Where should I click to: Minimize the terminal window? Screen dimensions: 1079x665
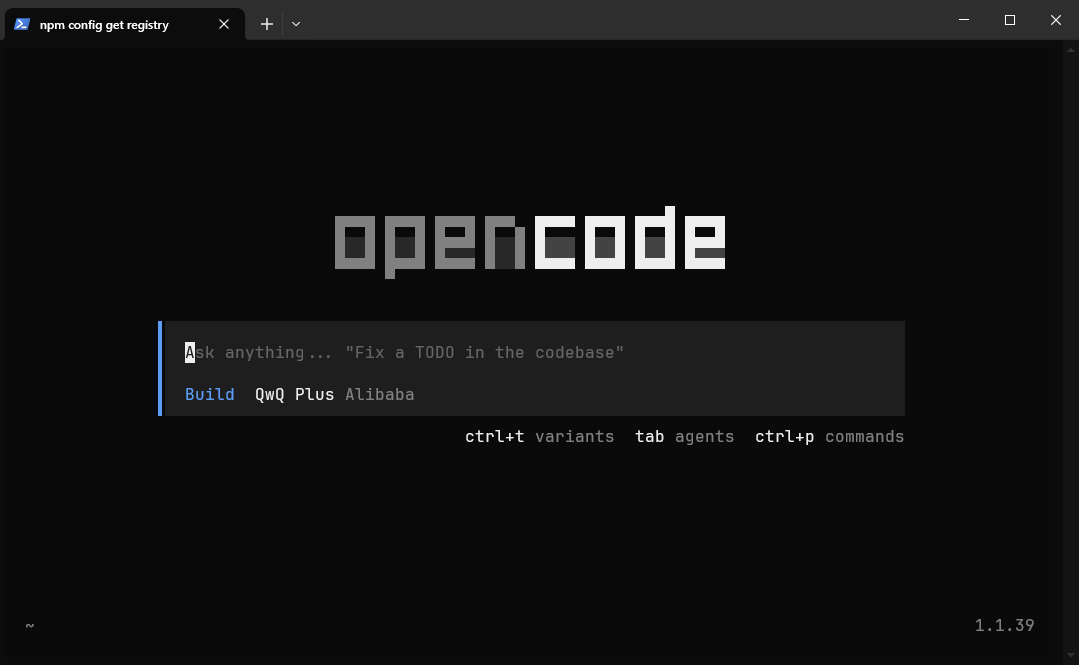(964, 20)
